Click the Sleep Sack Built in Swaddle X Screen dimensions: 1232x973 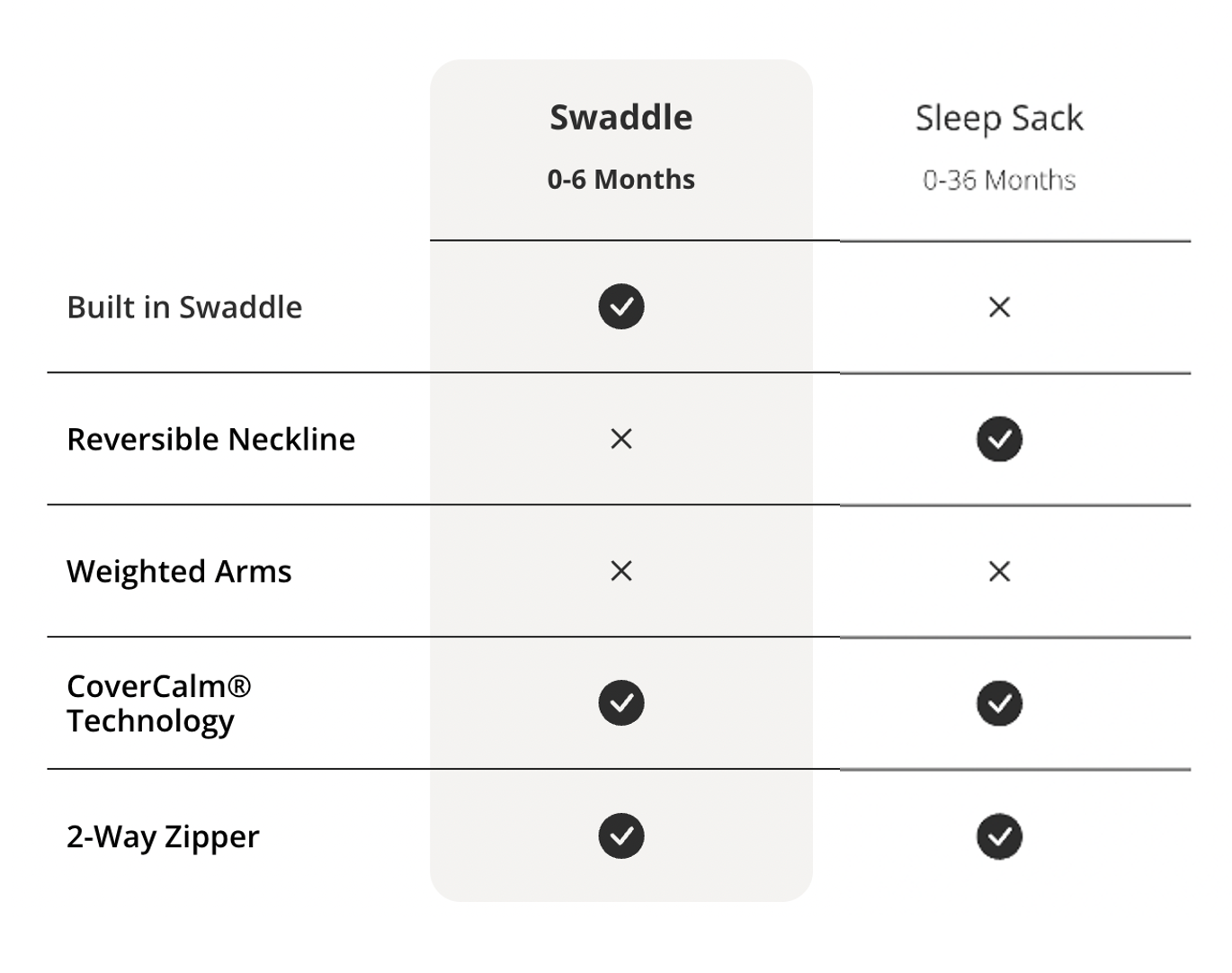tap(999, 308)
